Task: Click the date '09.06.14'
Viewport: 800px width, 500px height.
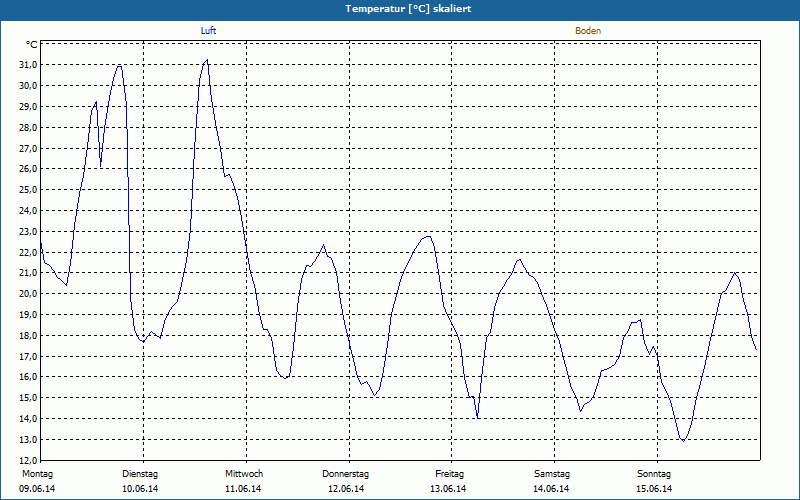Action: [37, 489]
